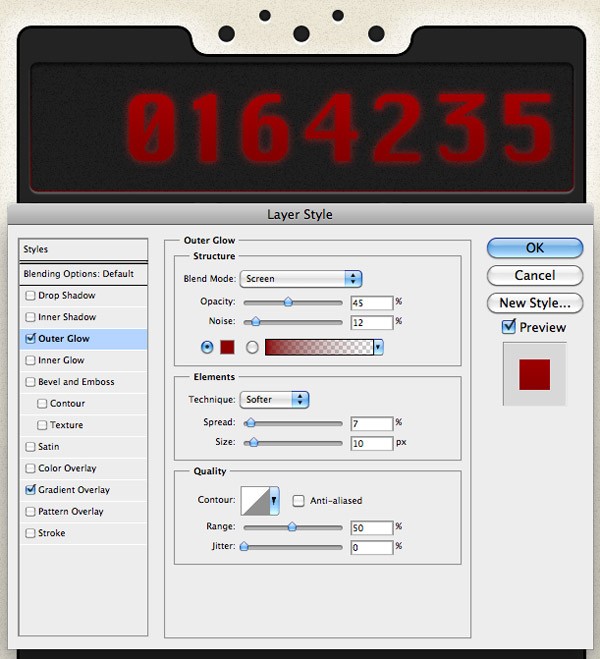The height and width of the screenshot is (659, 600).
Task: Tick the Bevel and Emboss checkbox
Action: 30,382
